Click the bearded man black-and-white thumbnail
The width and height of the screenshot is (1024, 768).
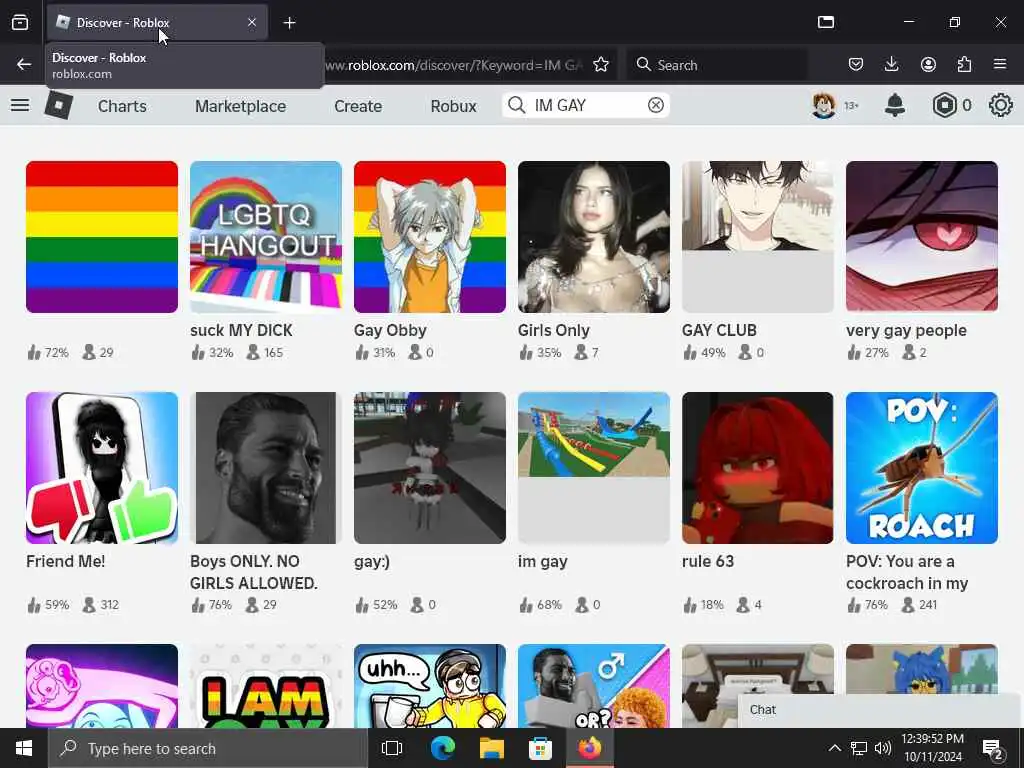tap(266, 468)
